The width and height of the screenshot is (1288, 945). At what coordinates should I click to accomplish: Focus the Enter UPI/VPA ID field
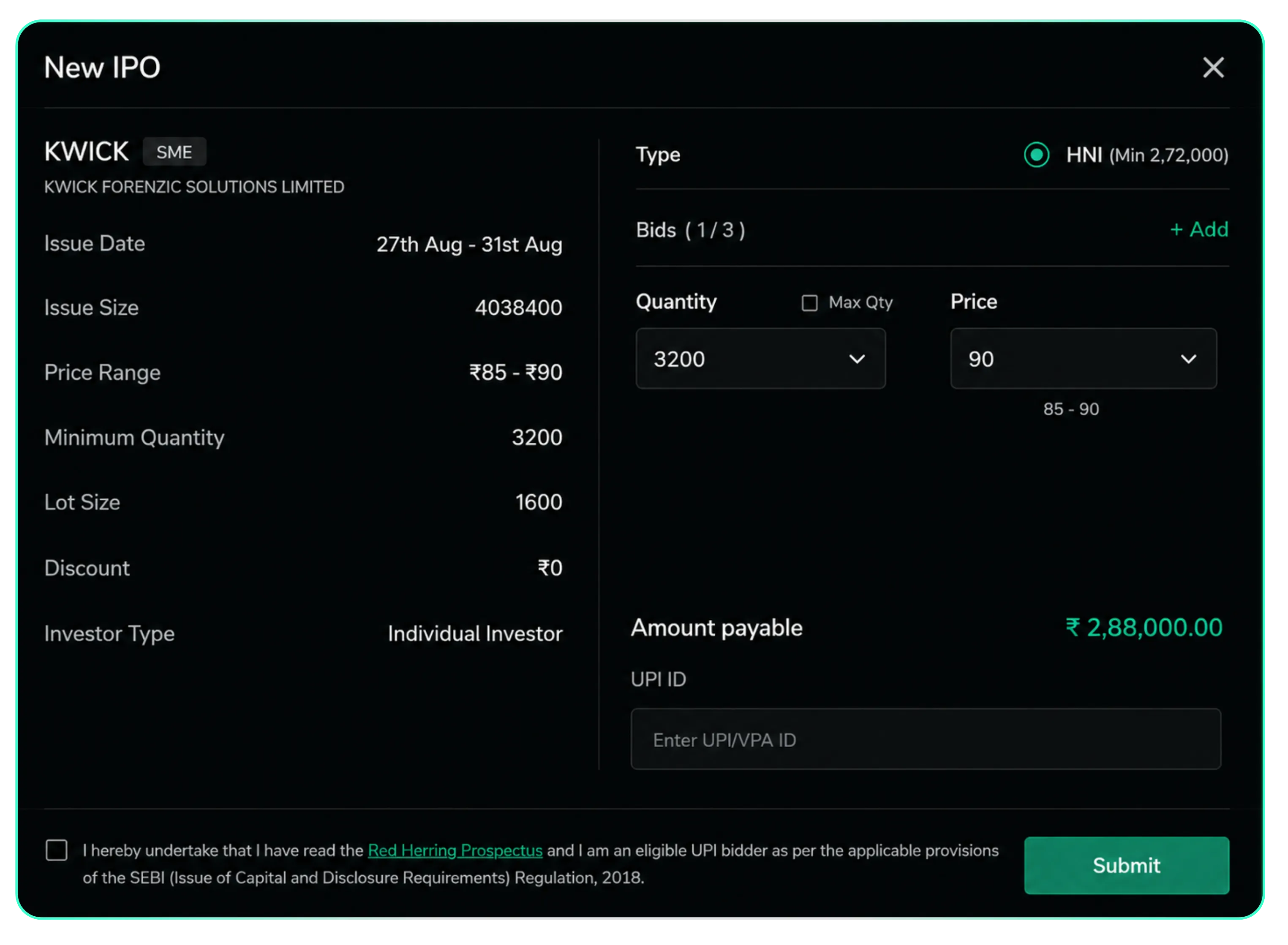(926, 739)
